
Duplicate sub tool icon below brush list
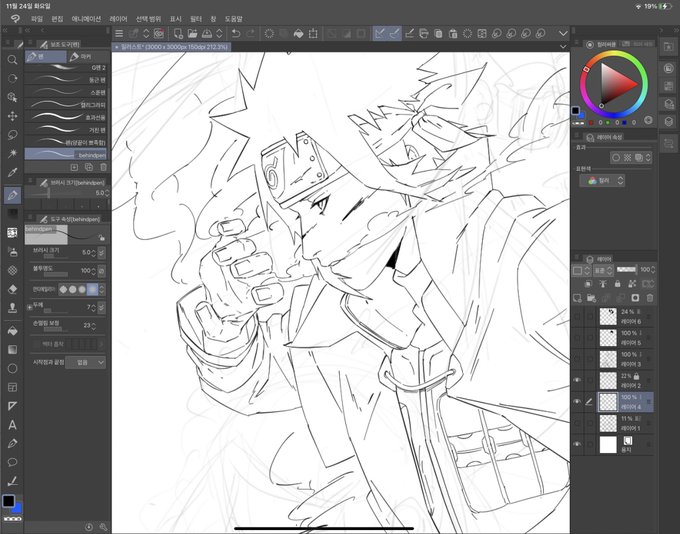pos(89,167)
